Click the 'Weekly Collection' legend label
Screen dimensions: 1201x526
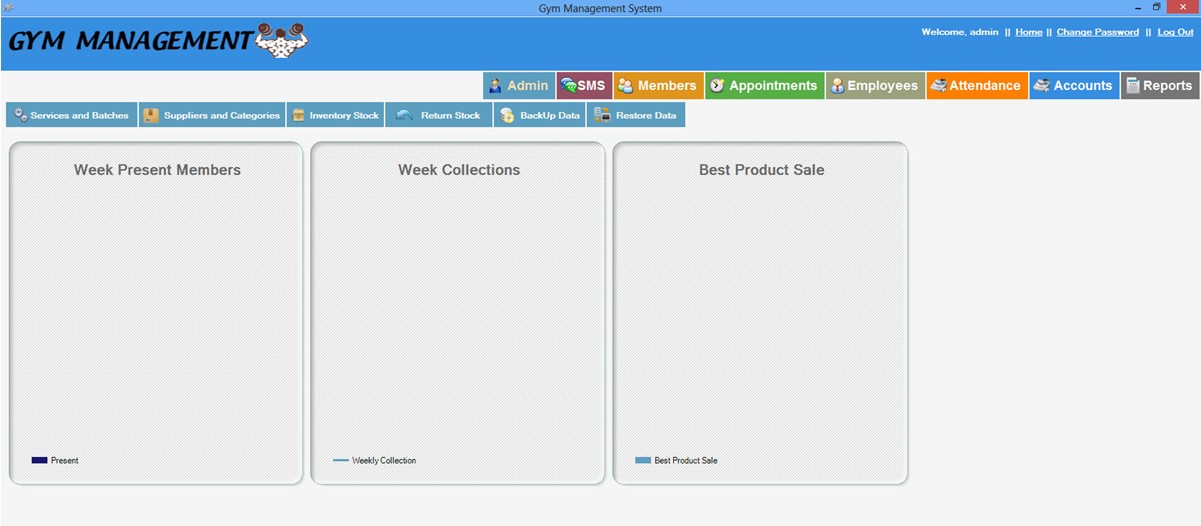[384, 460]
